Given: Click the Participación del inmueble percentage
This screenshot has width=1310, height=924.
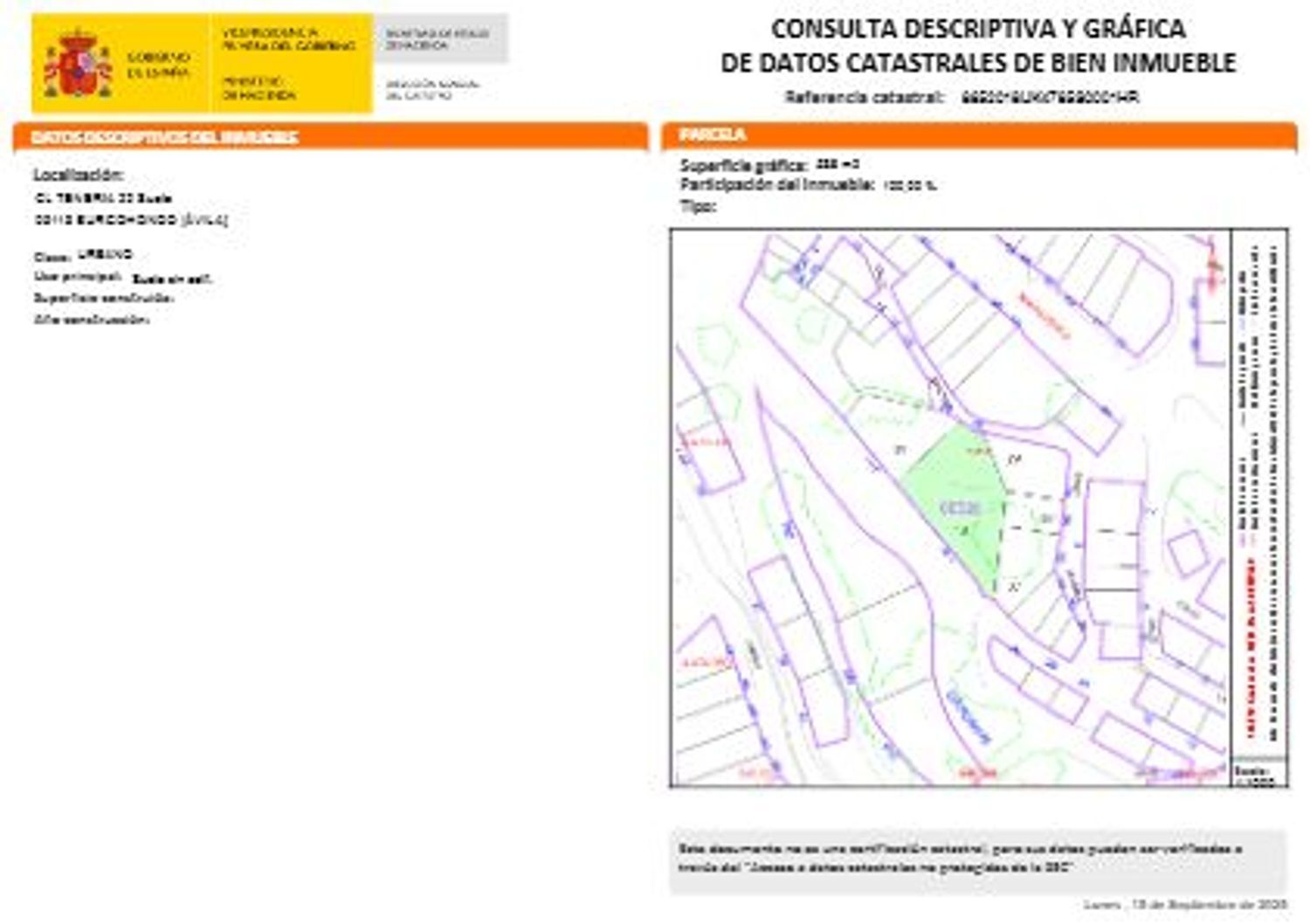Looking at the screenshot, I should tap(909, 185).
